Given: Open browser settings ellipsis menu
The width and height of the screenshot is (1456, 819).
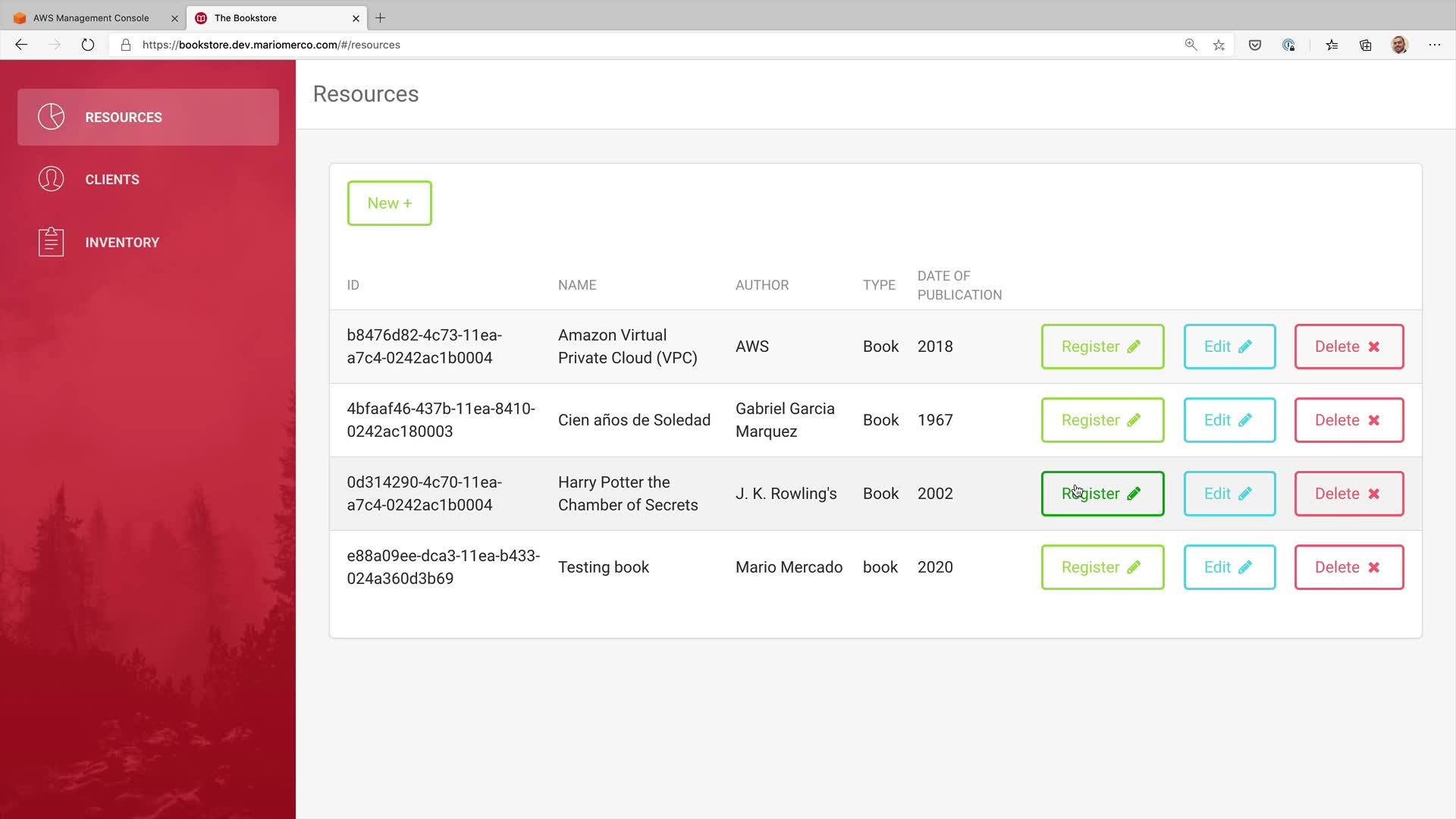Looking at the screenshot, I should coord(1434,45).
